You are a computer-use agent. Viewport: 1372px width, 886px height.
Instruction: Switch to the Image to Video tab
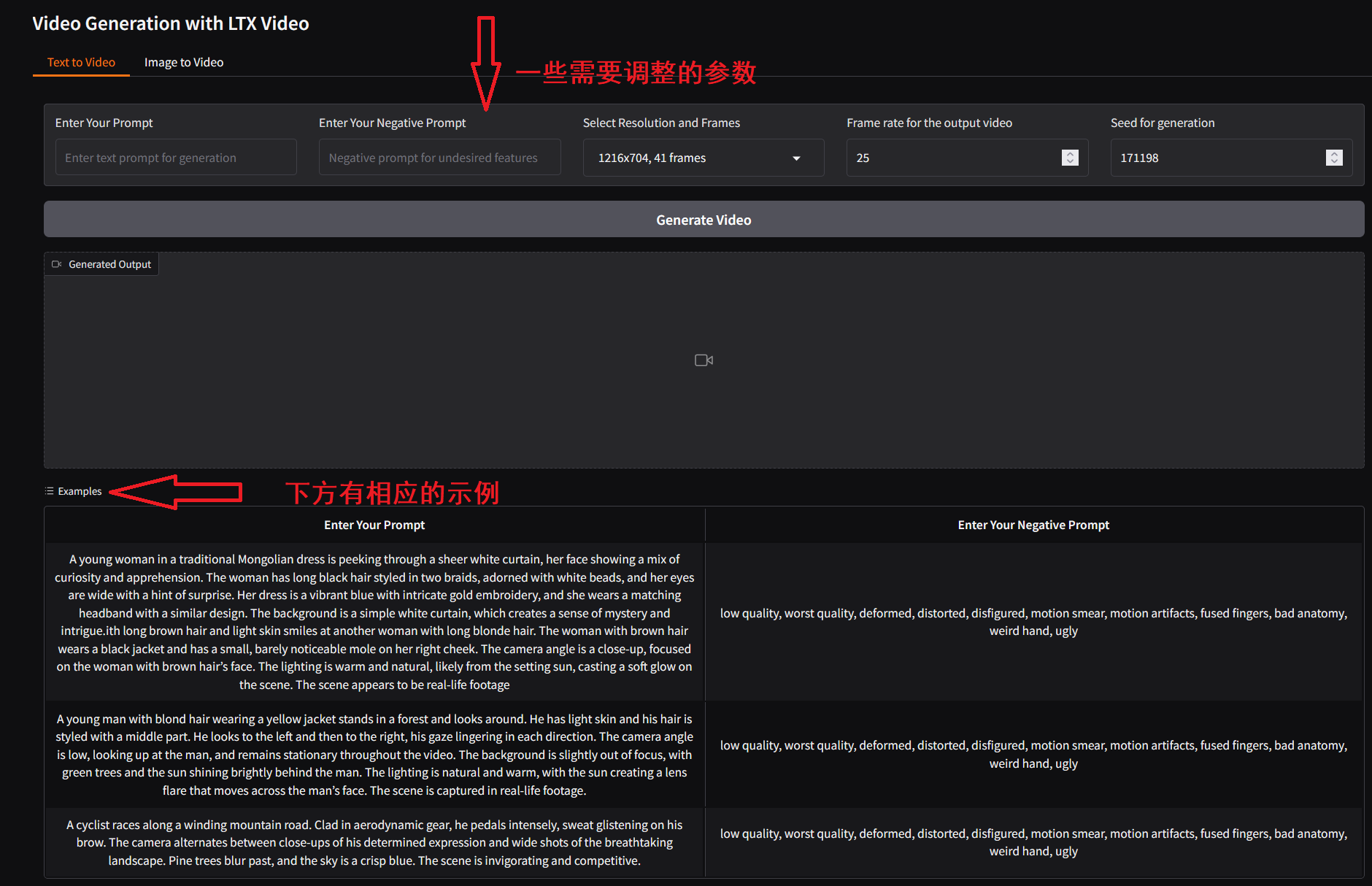click(x=184, y=63)
